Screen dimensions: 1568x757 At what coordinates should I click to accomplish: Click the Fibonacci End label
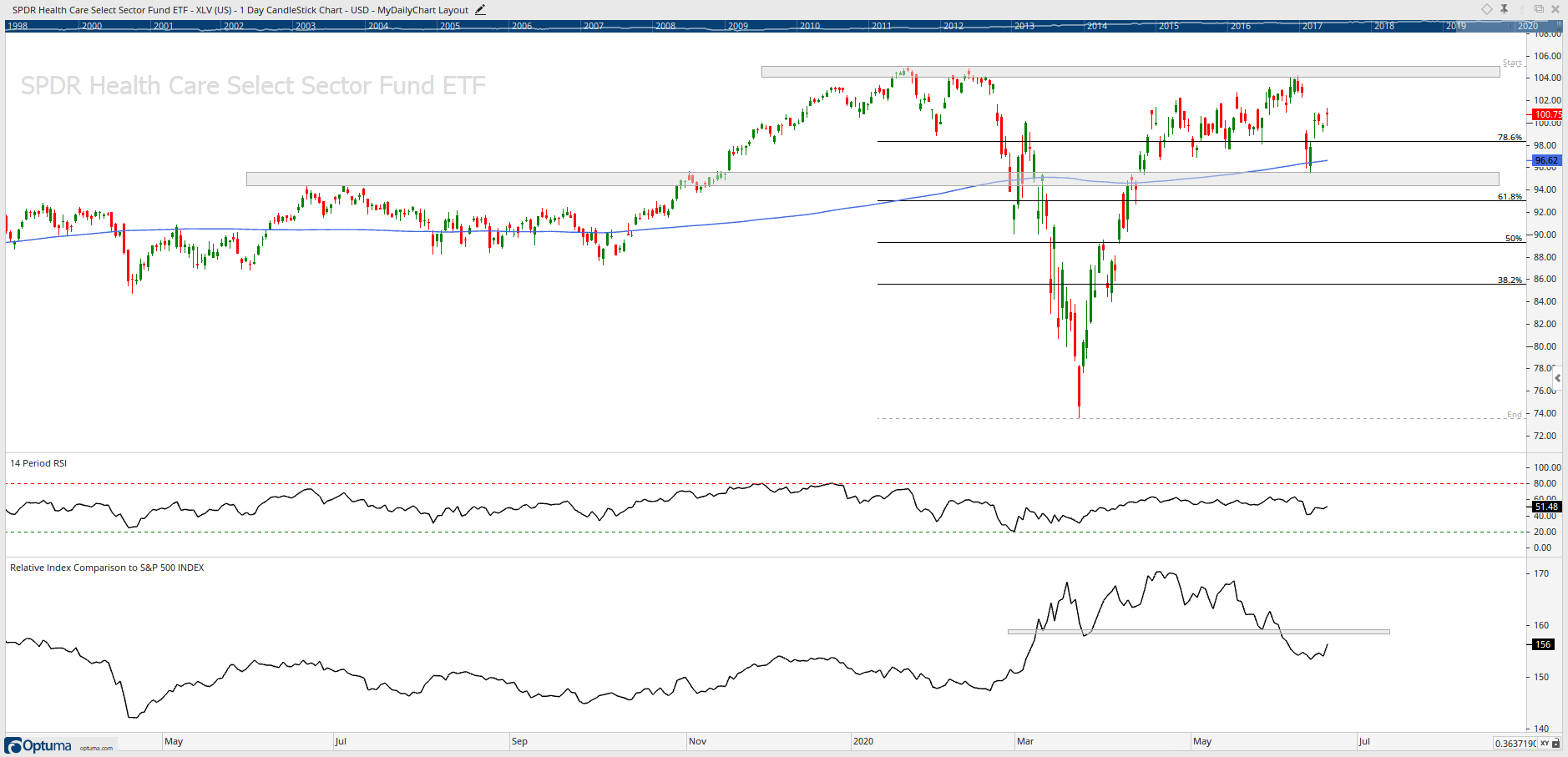[x=1515, y=415]
